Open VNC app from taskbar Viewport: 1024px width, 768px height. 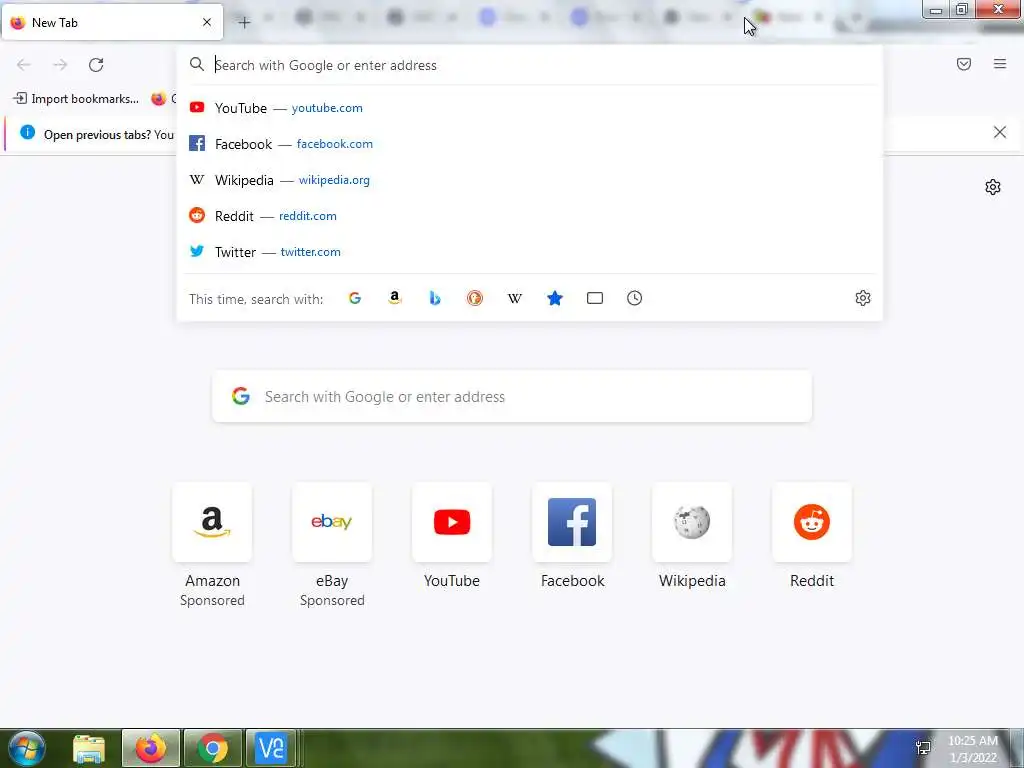click(x=271, y=748)
